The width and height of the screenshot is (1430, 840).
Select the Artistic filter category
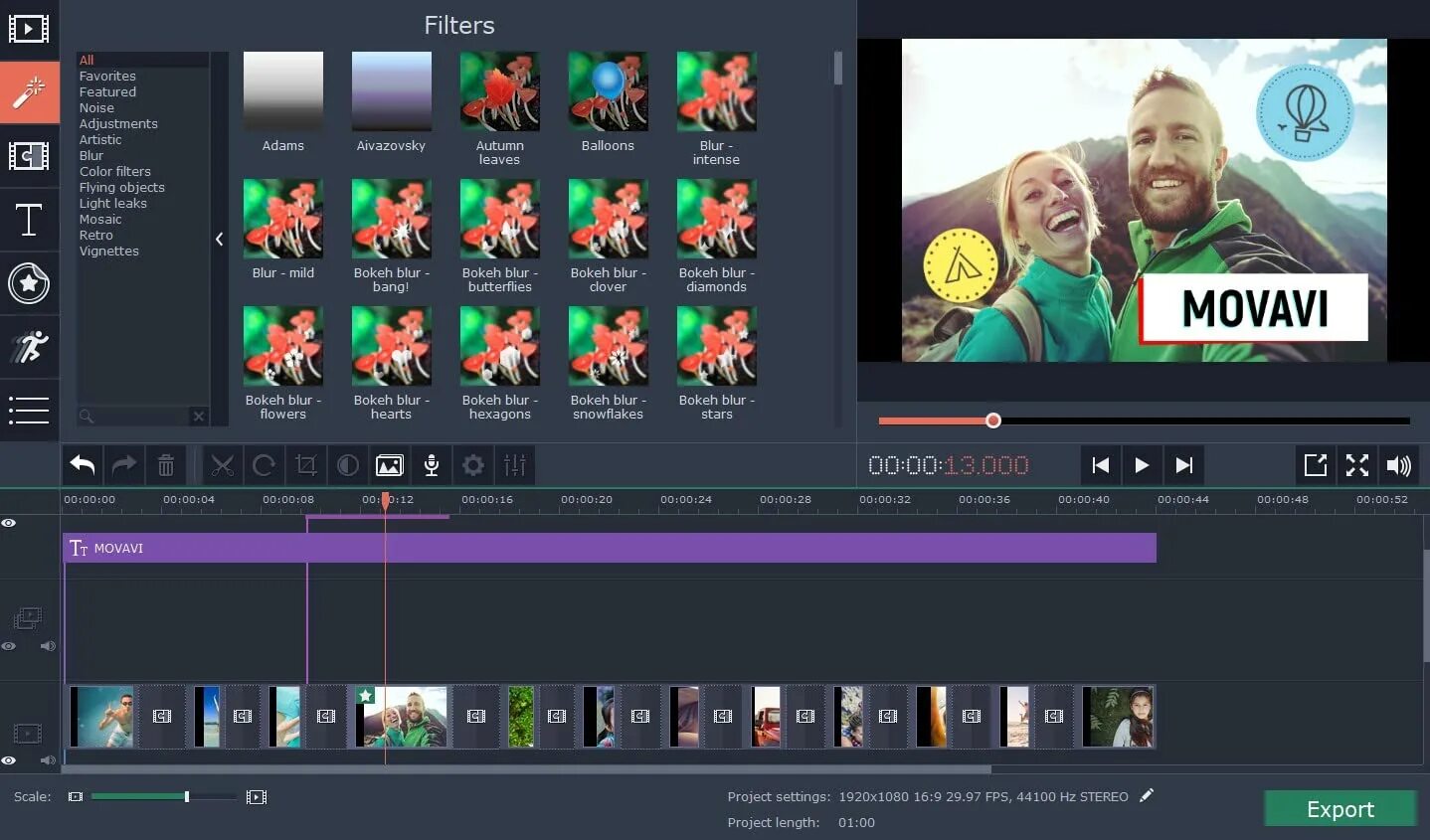[100, 139]
